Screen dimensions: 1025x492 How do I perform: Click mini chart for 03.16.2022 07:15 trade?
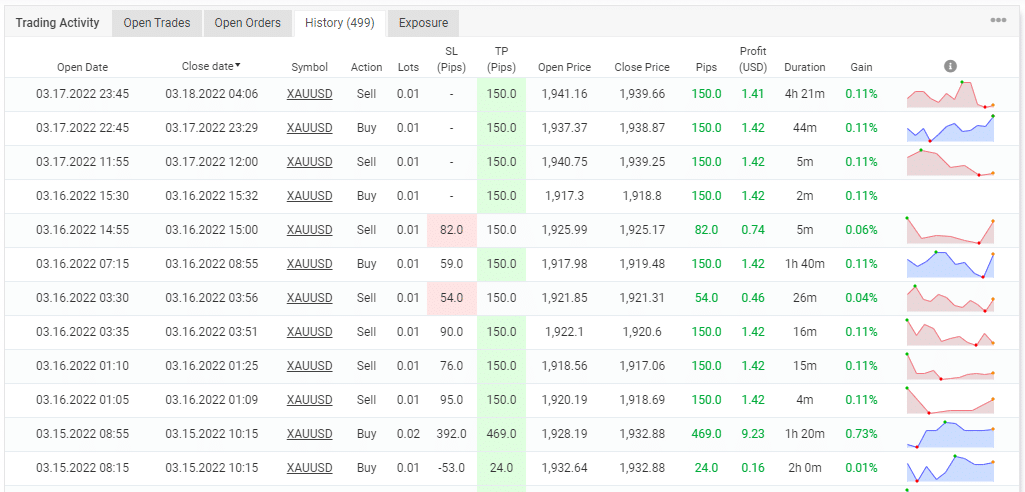pyautogui.click(x=951, y=264)
